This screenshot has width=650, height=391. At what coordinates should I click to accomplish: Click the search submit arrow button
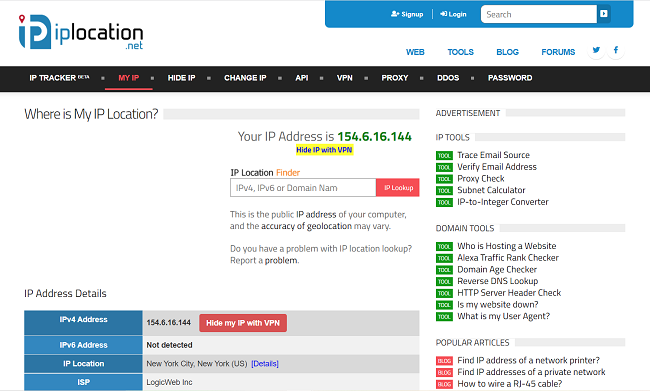pyautogui.click(x=604, y=14)
